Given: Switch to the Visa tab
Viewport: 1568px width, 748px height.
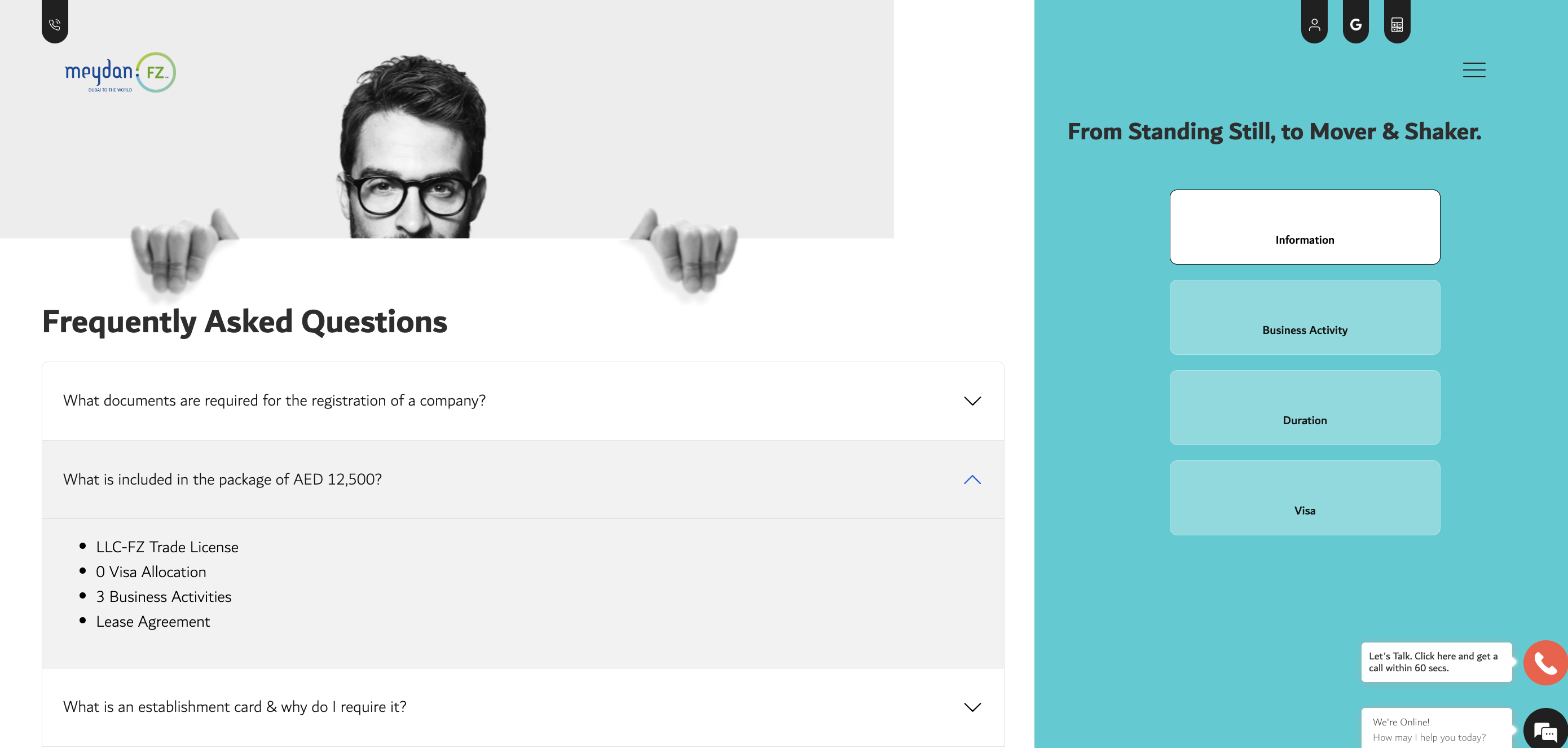Looking at the screenshot, I should 1305,497.
